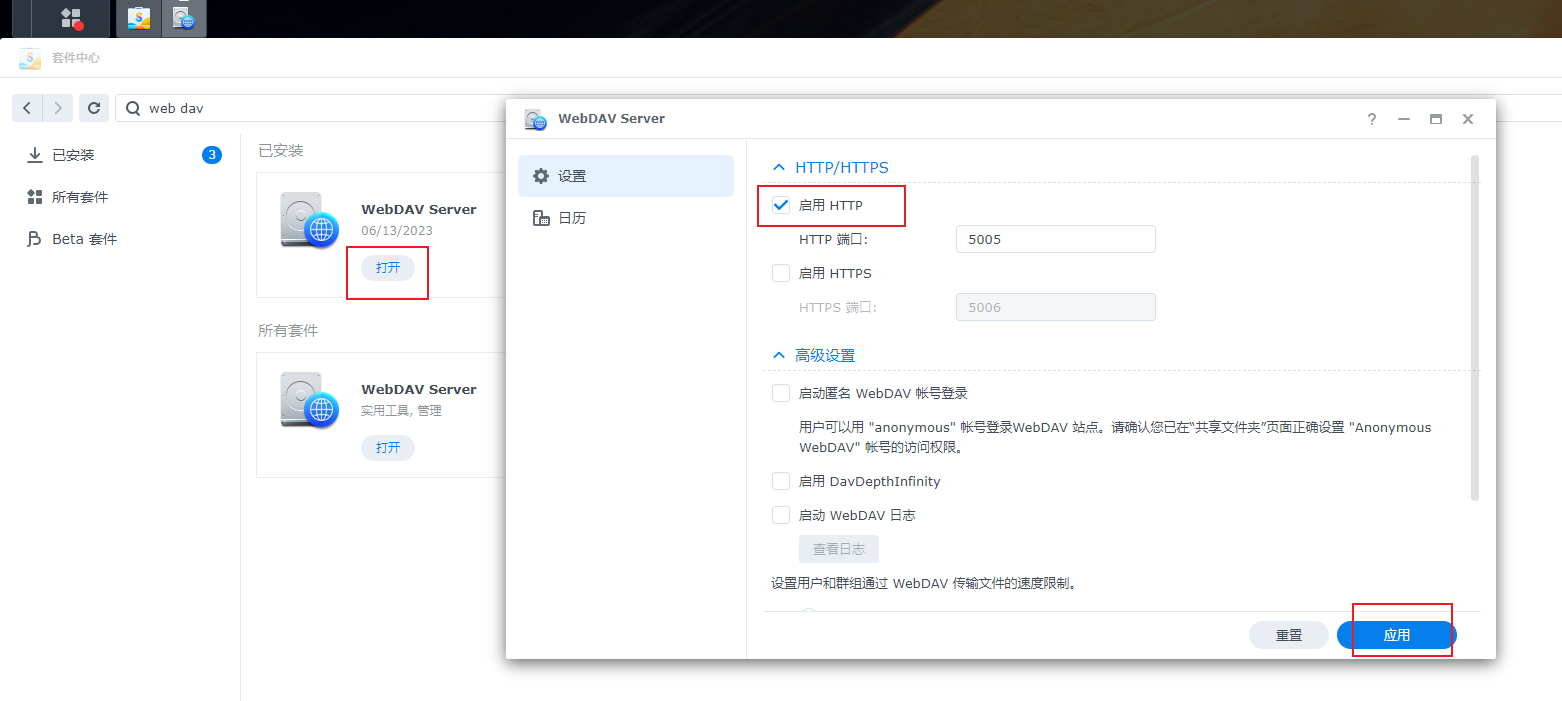Click the speed limit description text
The height and width of the screenshot is (701, 1562).
click(923, 583)
